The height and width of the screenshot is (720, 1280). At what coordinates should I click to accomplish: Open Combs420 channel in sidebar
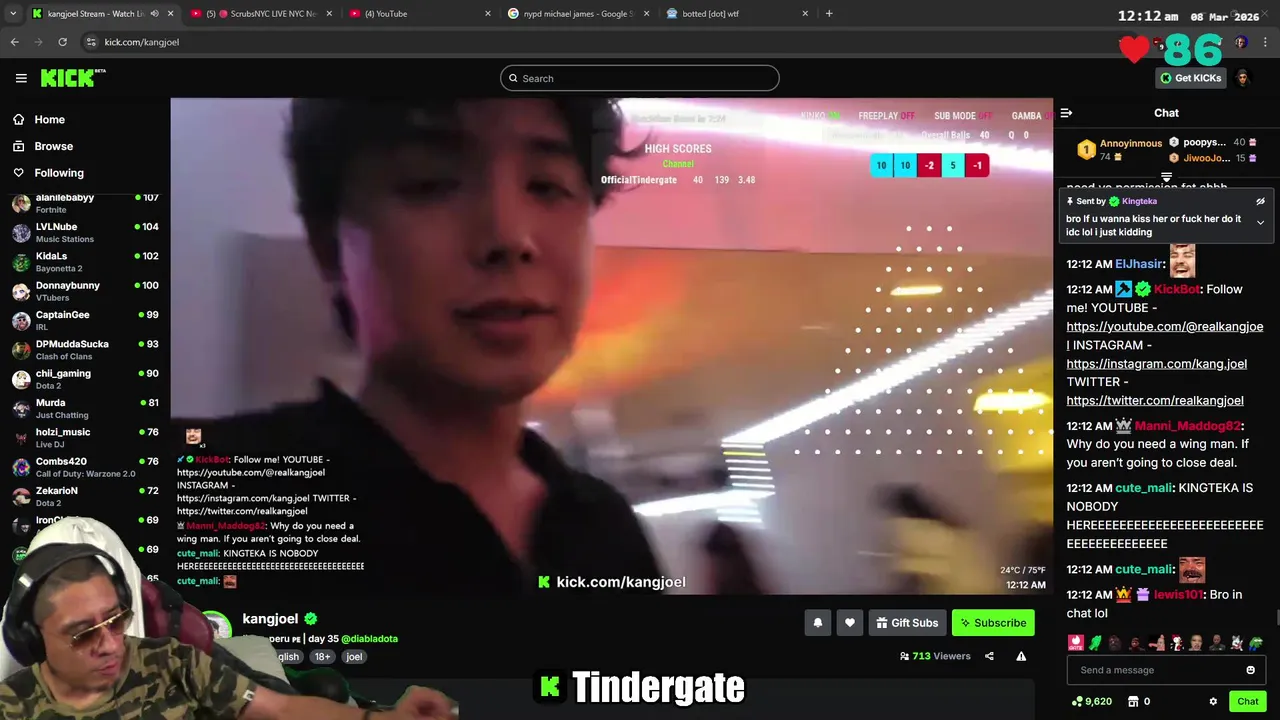85,467
